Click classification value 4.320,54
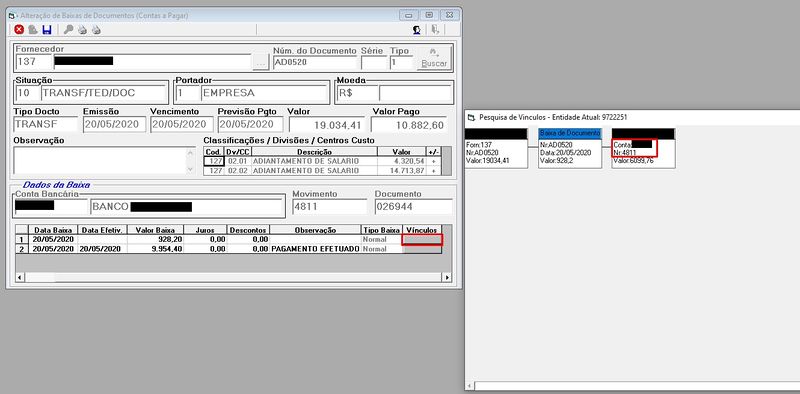Viewport: 800px width, 394px height. point(402,161)
